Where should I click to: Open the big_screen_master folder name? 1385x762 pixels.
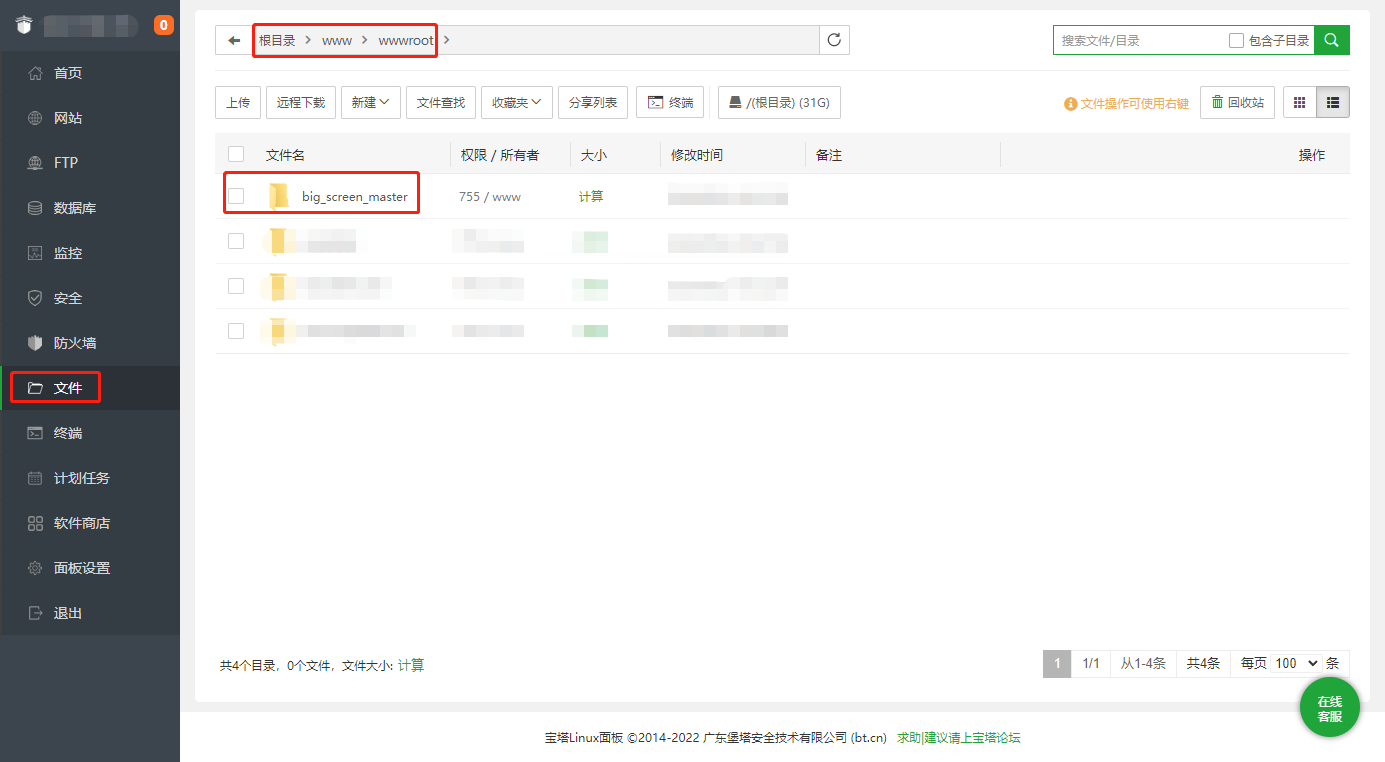(355, 197)
